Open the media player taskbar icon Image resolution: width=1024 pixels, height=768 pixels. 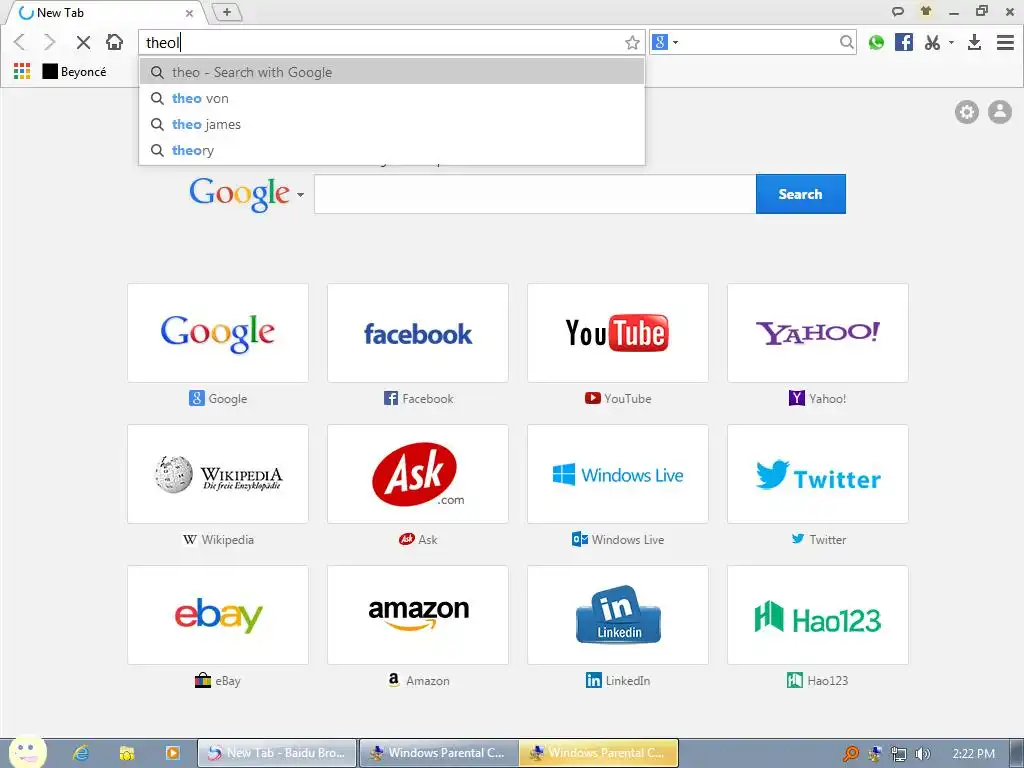[x=172, y=753]
